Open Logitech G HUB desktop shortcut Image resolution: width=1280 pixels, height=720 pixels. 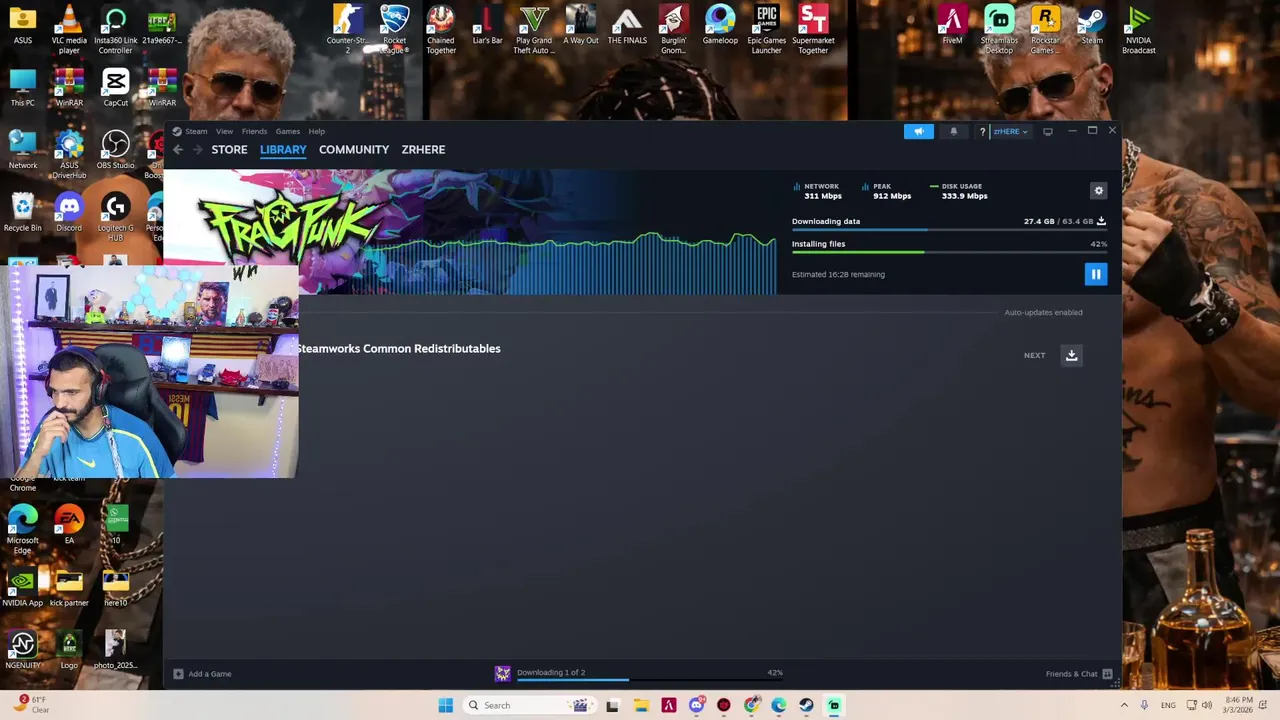115,217
